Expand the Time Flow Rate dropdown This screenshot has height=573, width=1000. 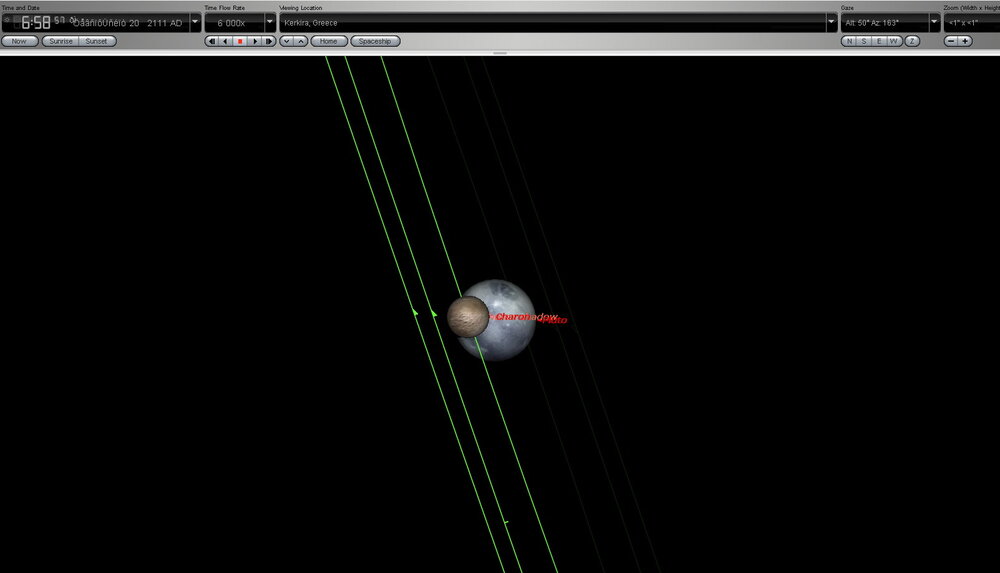[270, 22]
